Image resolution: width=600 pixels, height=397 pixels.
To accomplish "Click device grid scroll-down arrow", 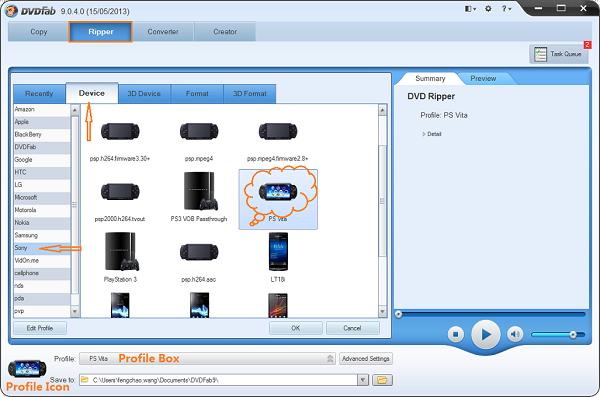I will [382, 312].
